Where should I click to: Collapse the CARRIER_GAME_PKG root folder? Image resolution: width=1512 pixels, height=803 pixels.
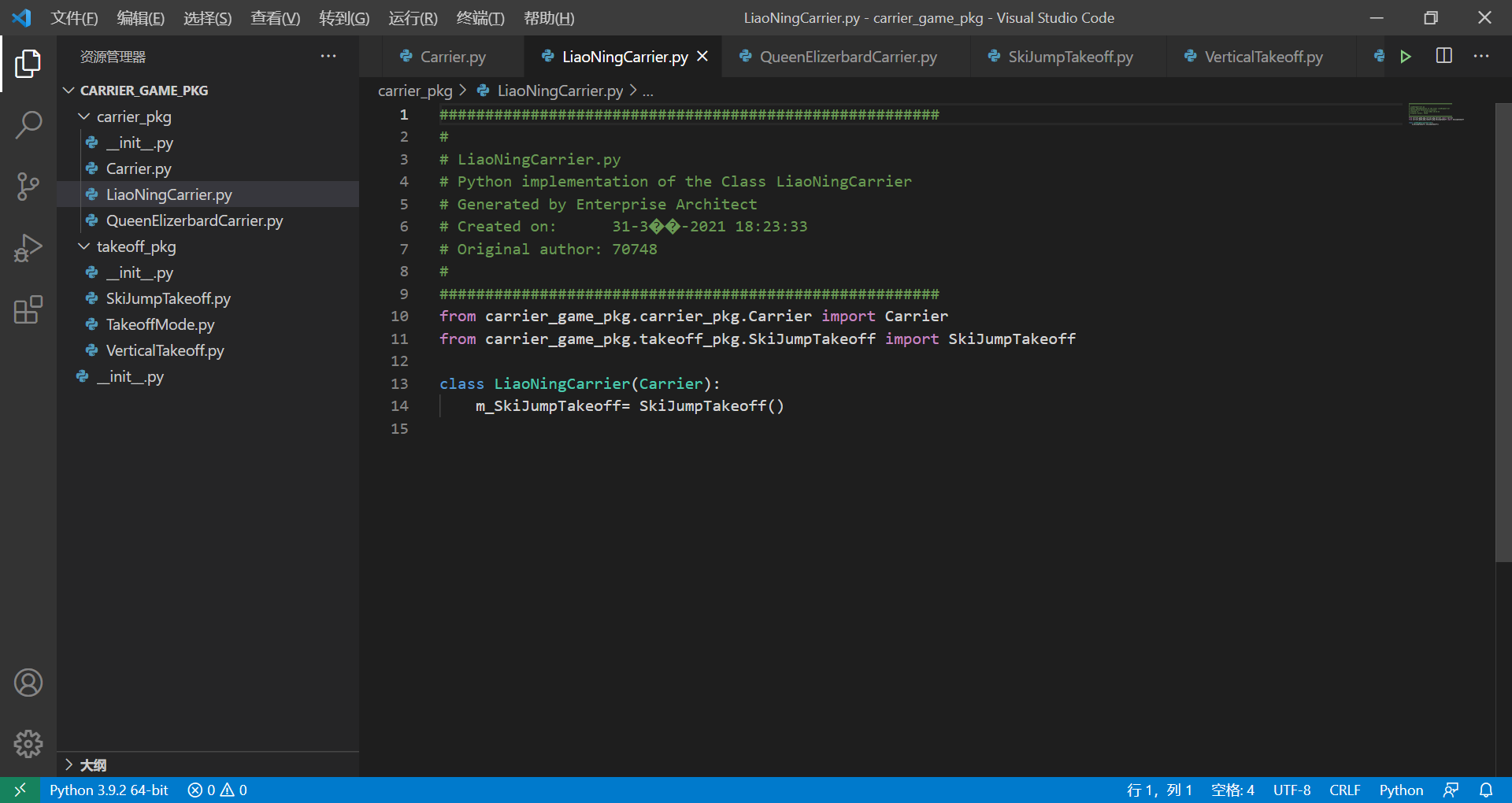pos(69,91)
